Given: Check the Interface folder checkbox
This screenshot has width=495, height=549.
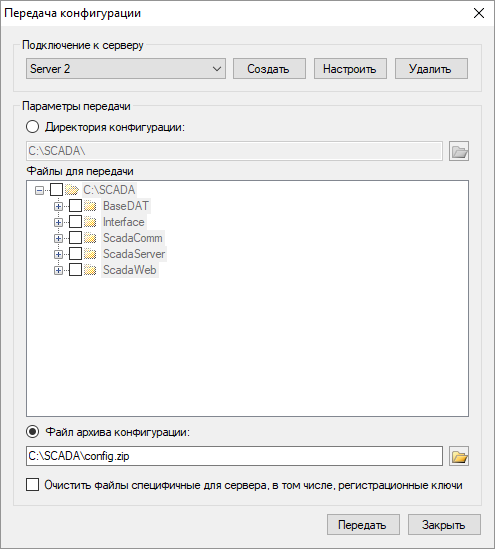Looking at the screenshot, I should 75,222.
